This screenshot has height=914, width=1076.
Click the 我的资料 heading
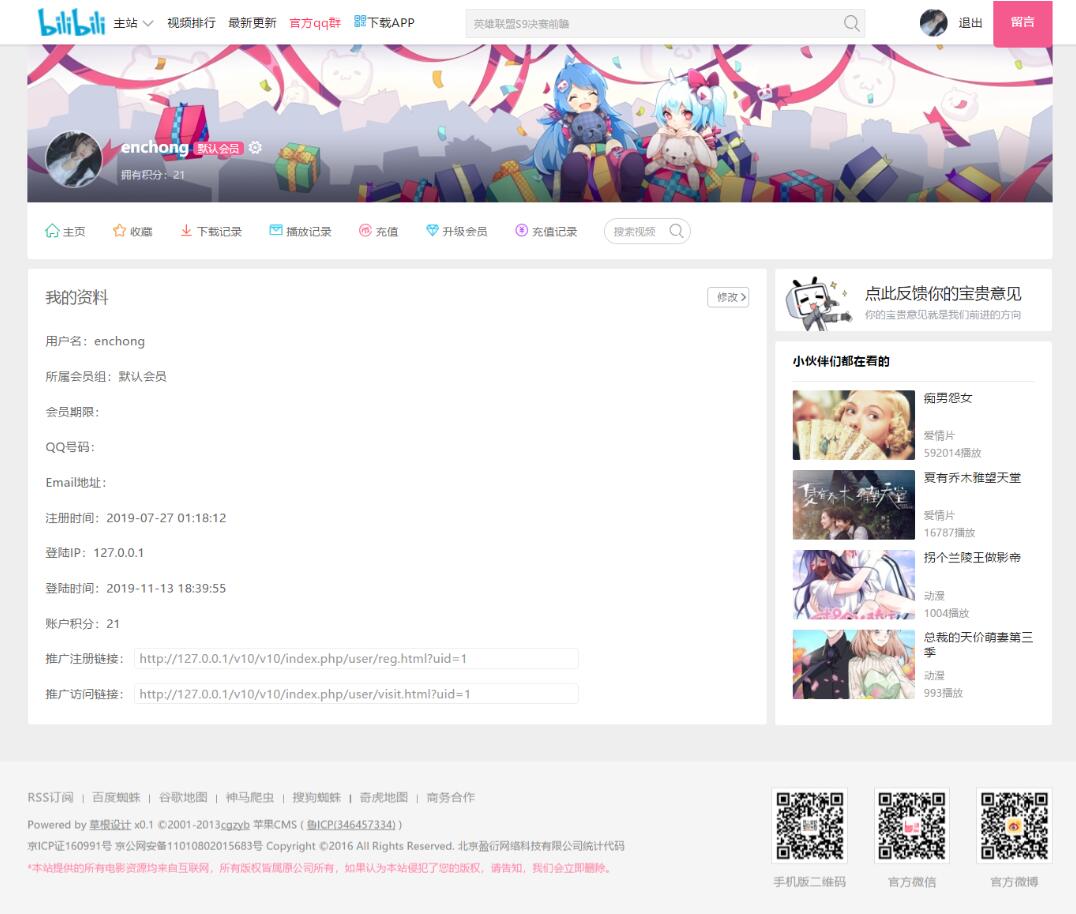77,297
